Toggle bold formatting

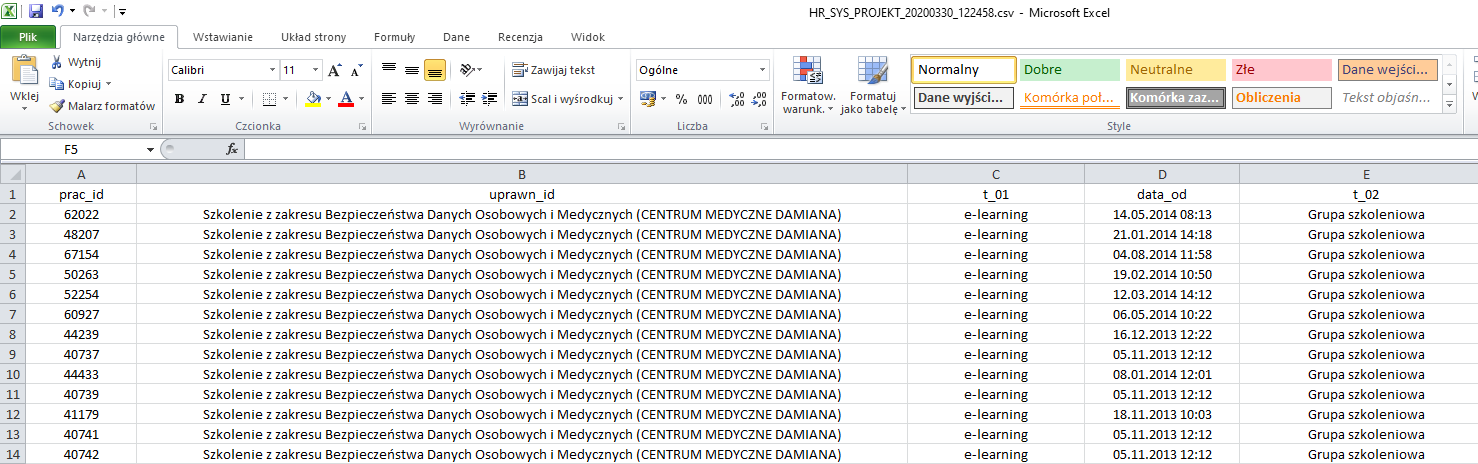tap(179, 99)
